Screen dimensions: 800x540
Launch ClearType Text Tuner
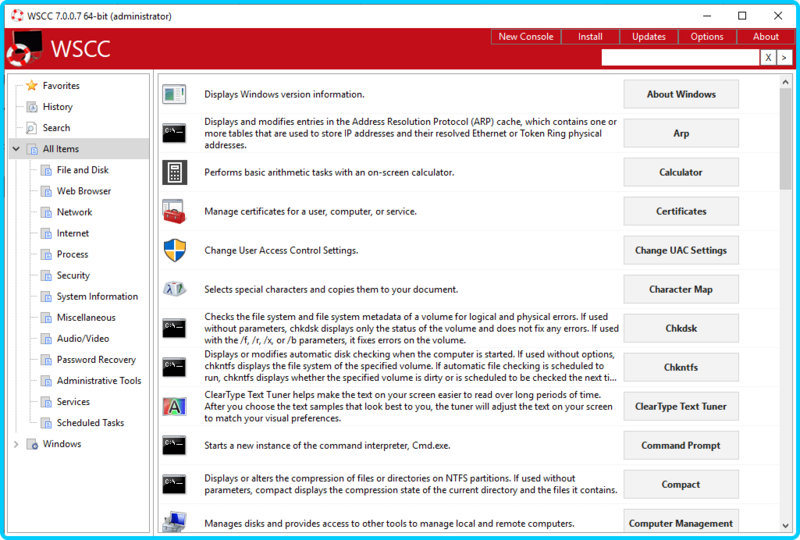click(681, 406)
